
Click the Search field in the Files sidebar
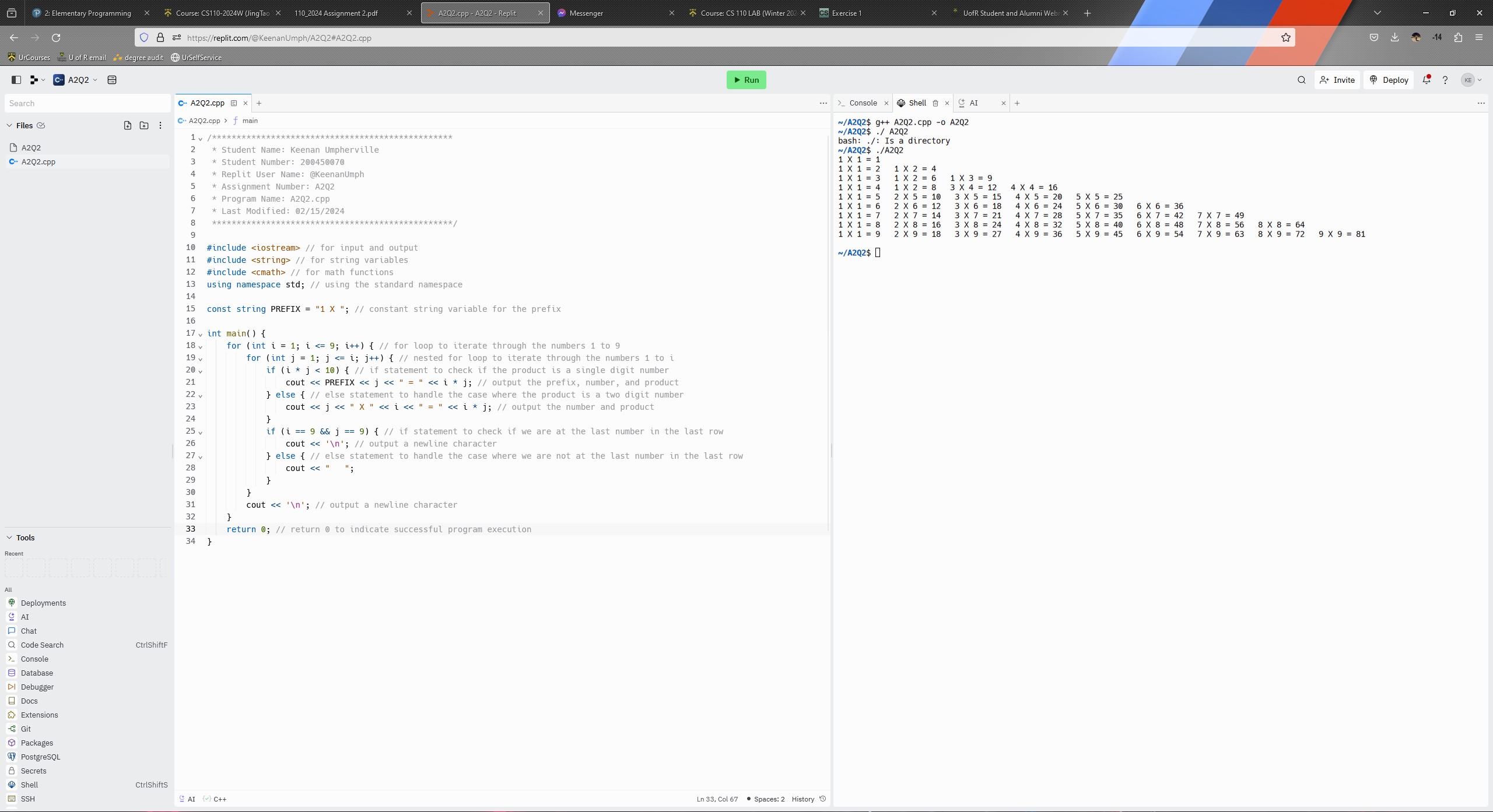point(87,103)
